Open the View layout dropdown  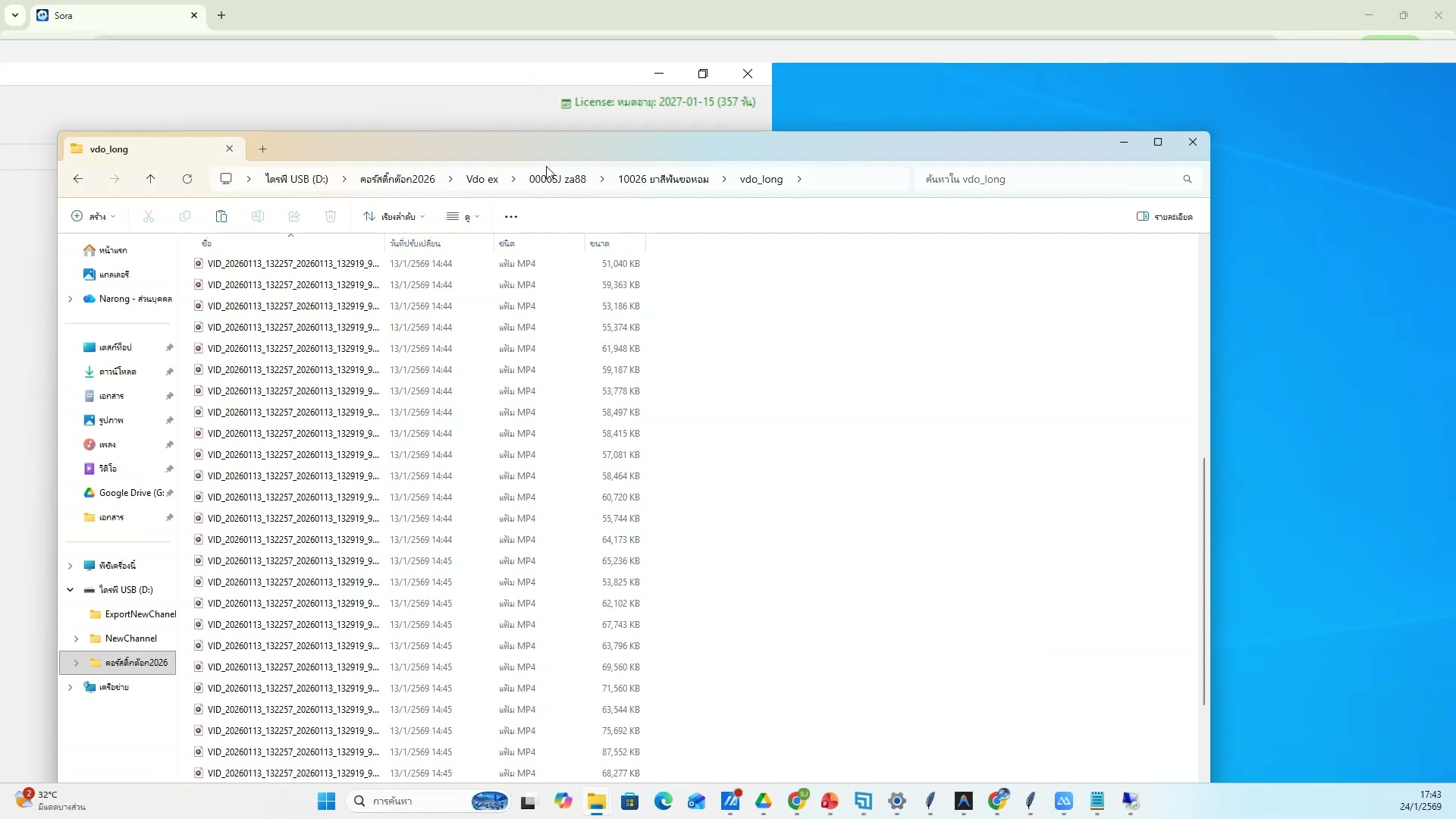point(463,217)
